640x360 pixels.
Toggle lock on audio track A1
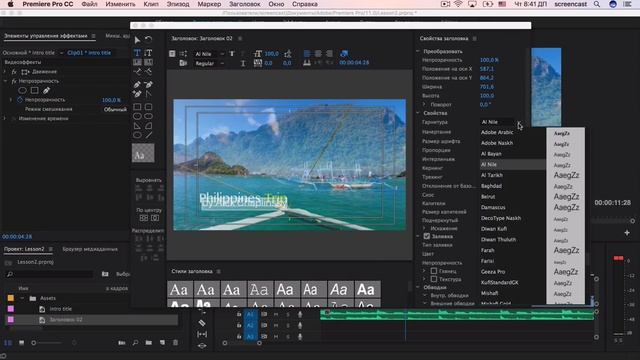[x=239, y=314]
